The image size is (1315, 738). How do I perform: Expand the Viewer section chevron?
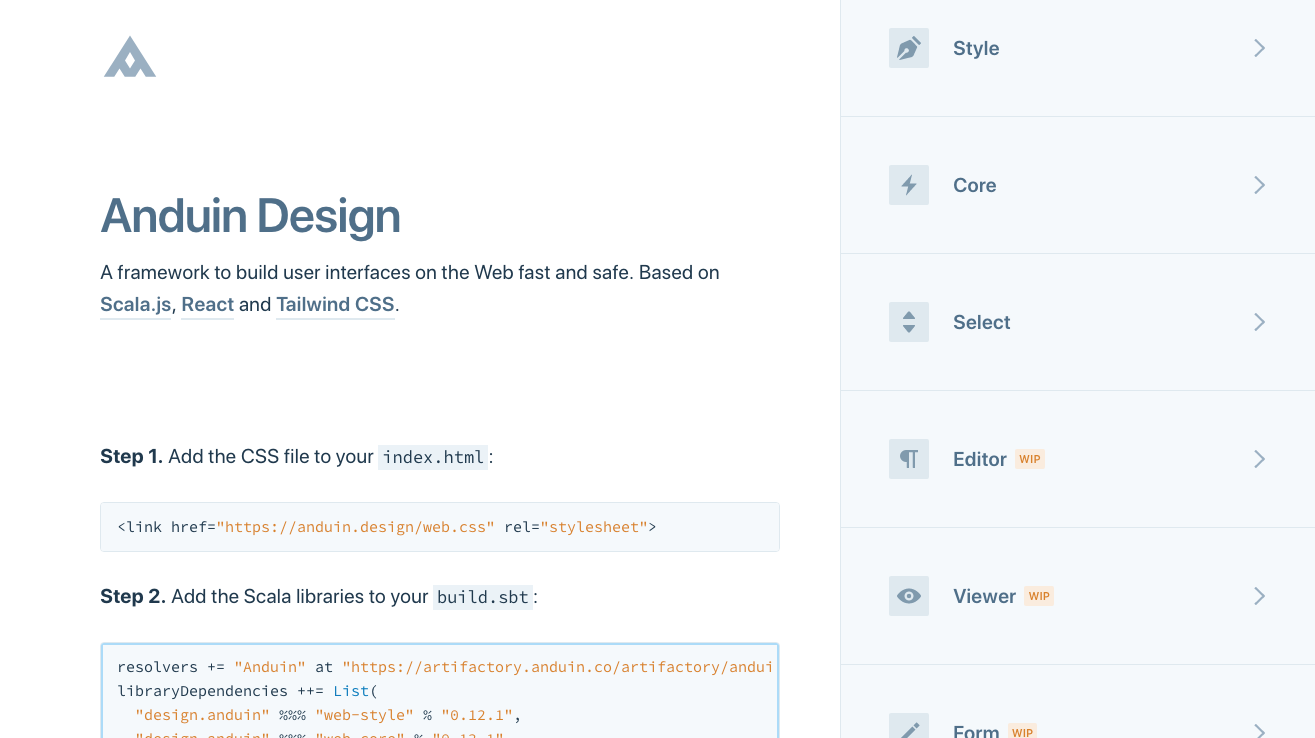click(1260, 596)
